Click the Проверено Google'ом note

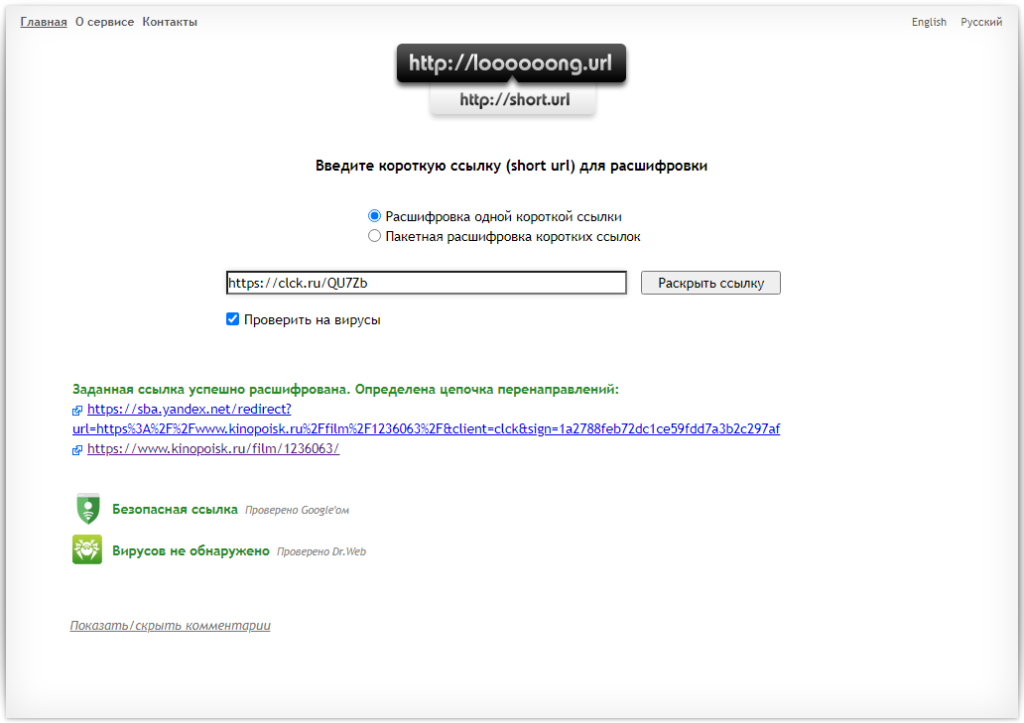pyautogui.click(x=297, y=510)
